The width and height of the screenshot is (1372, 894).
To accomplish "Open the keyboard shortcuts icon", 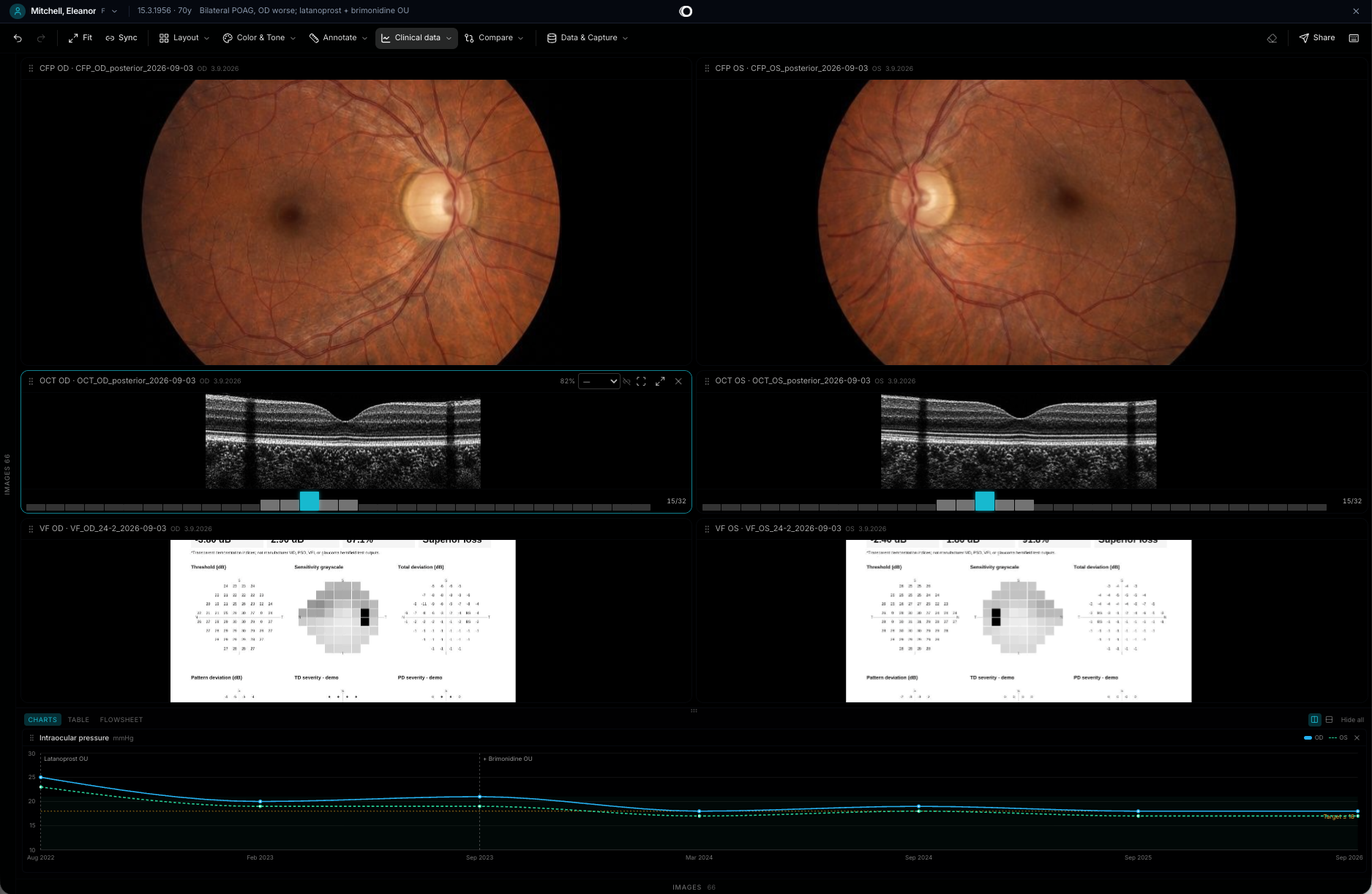I will point(1354,38).
